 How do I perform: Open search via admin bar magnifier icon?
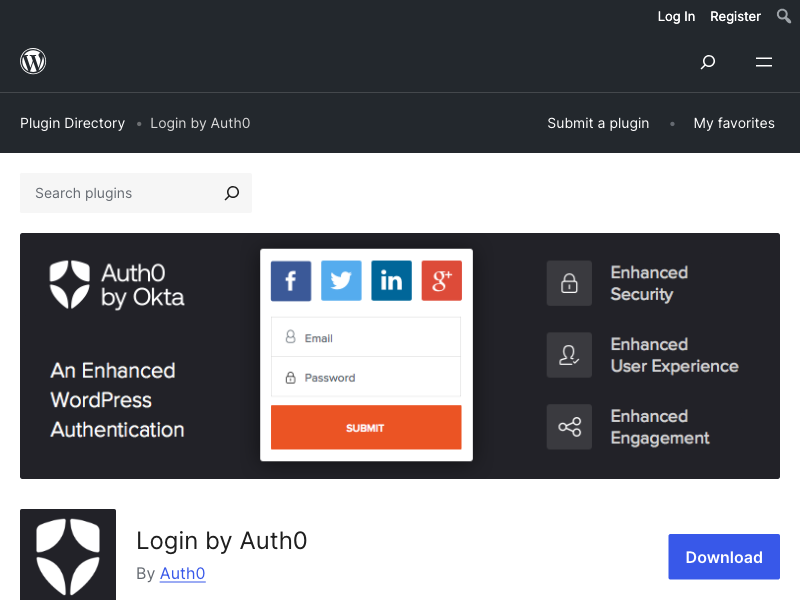point(784,16)
